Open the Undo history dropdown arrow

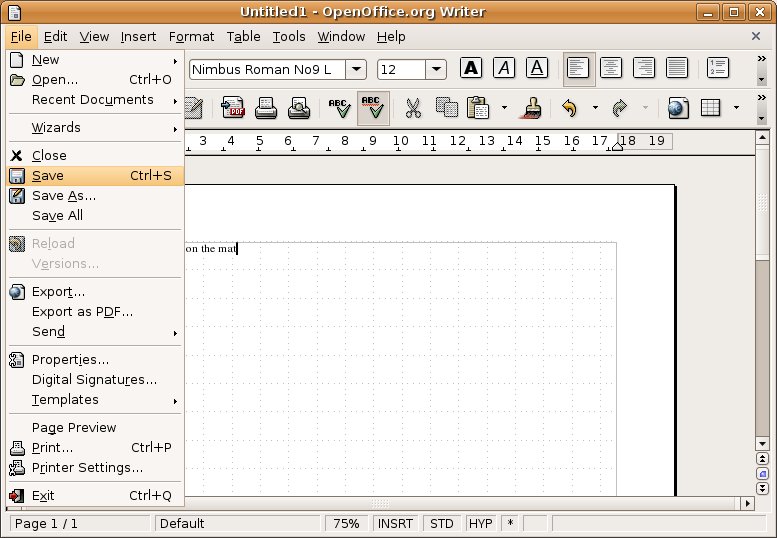pyautogui.click(x=595, y=108)
